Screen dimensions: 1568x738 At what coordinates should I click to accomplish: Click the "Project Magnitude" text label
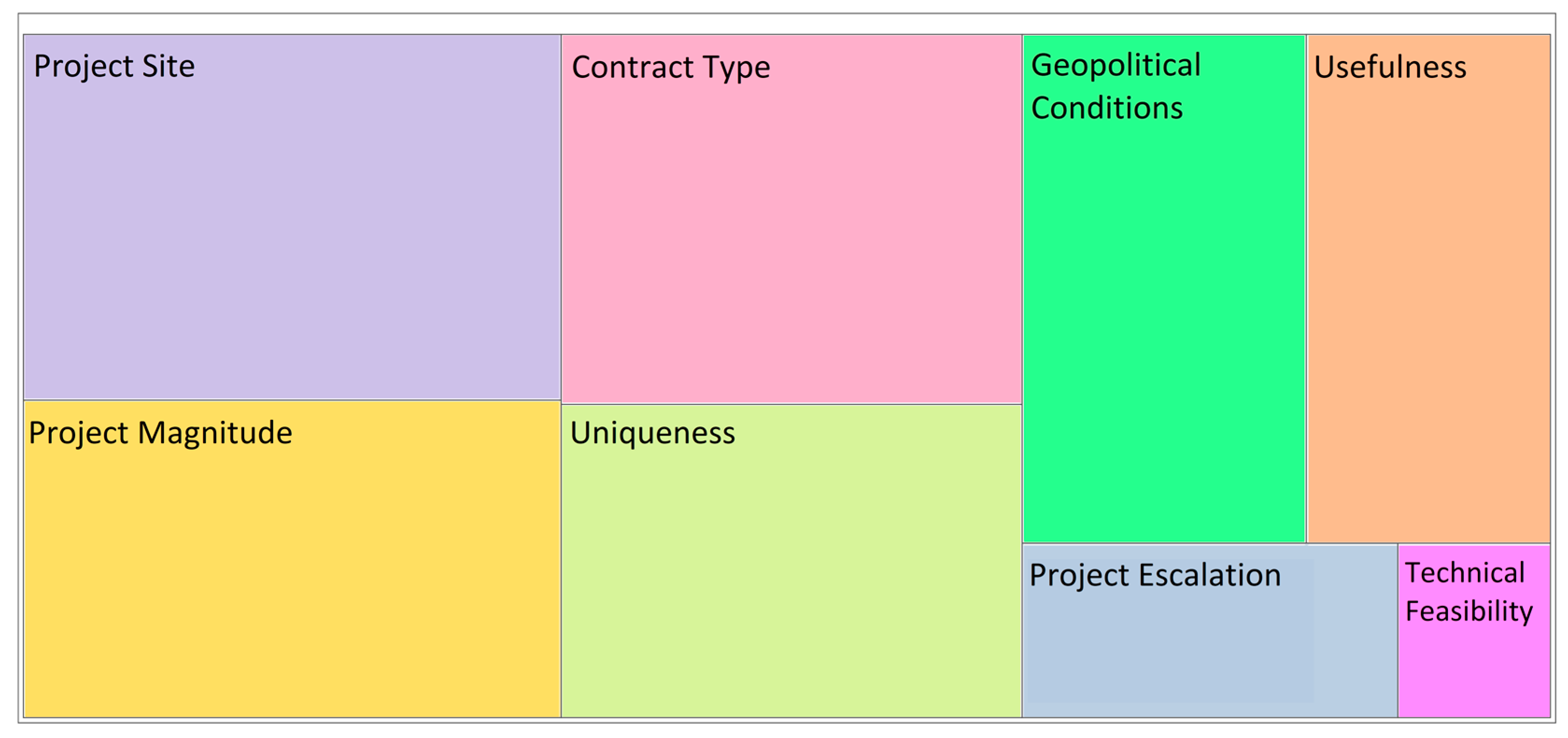point(161,432)
